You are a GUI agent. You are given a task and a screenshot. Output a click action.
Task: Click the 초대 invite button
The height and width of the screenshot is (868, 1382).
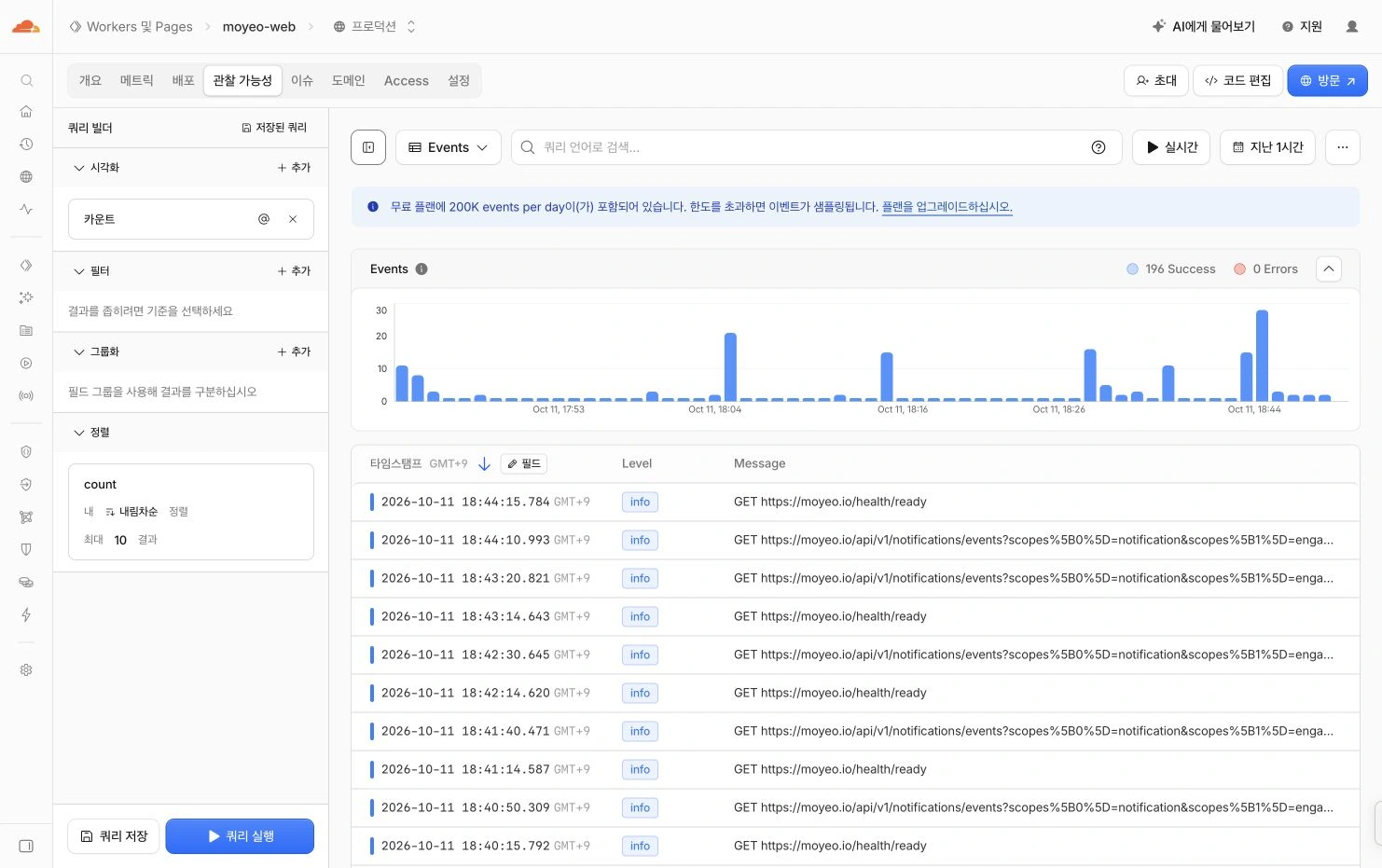(1156, 80)
